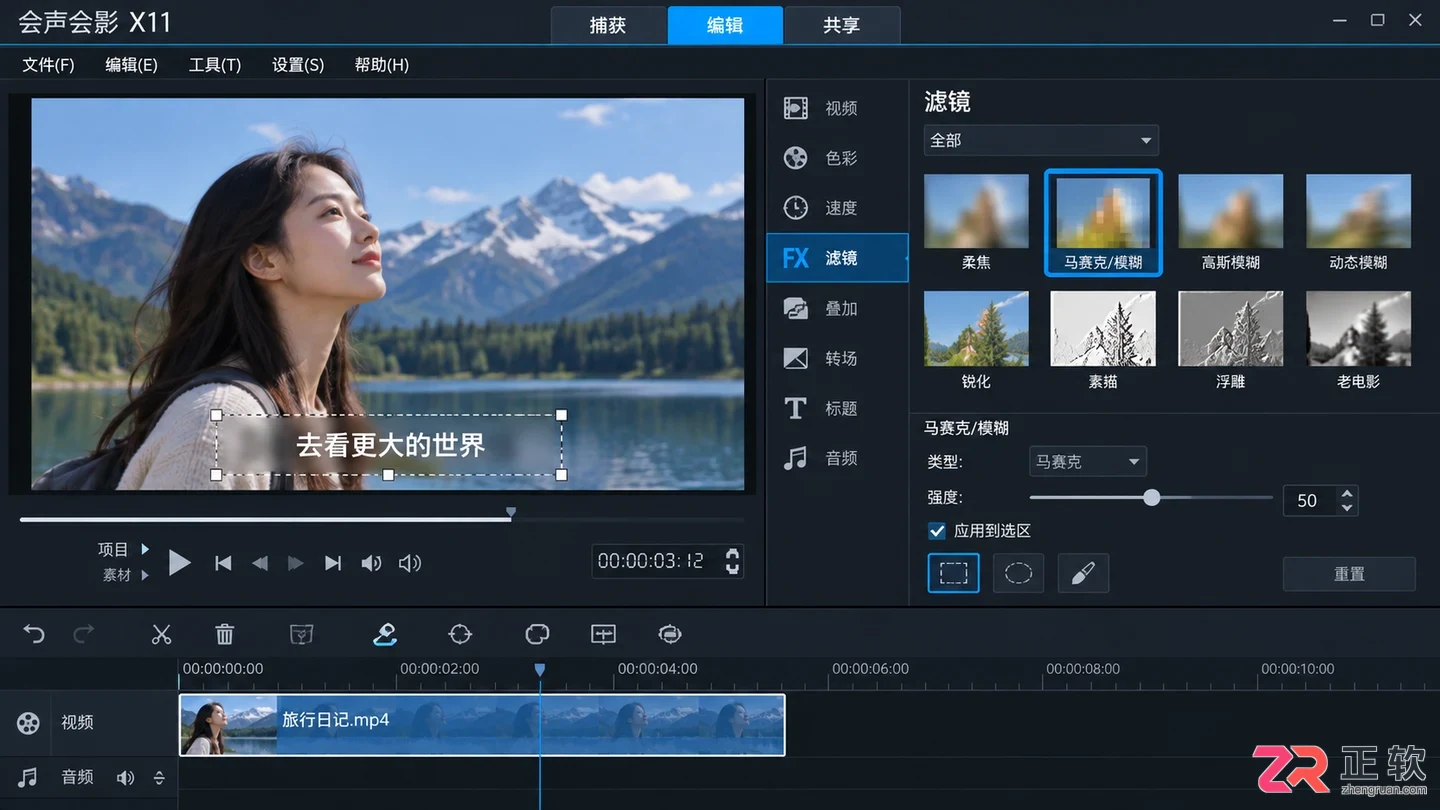
Task: Open the 转场 transition panel
Action: pyautogui.click(x=837, y=358)
